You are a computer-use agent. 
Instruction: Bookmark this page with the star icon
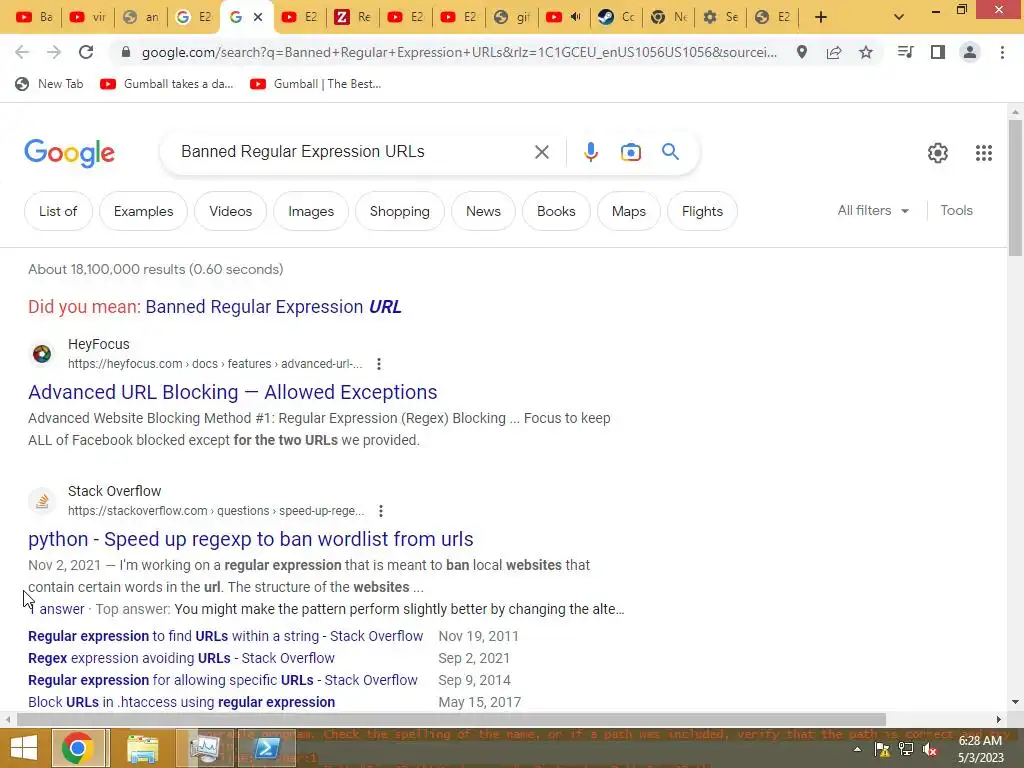click(866, 52)
